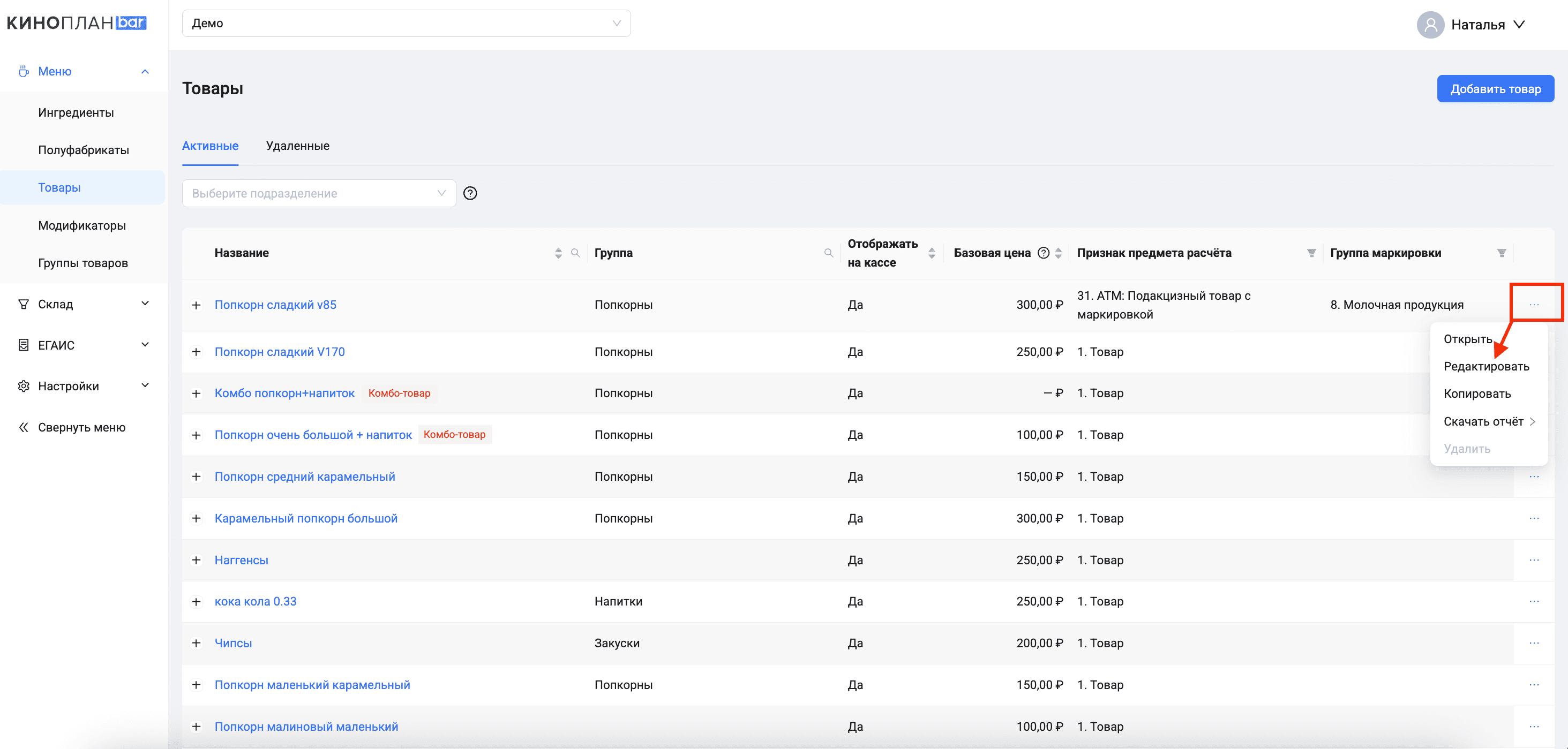Expand the Наггенсы row
The image size is (1568, 749).
coord(196,561)
